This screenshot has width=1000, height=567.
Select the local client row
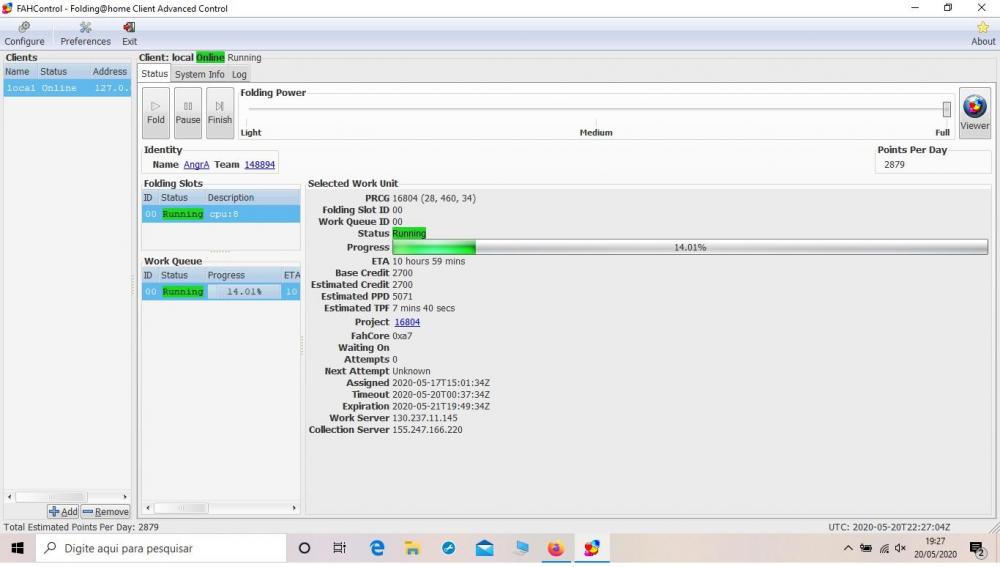(66, 88)
